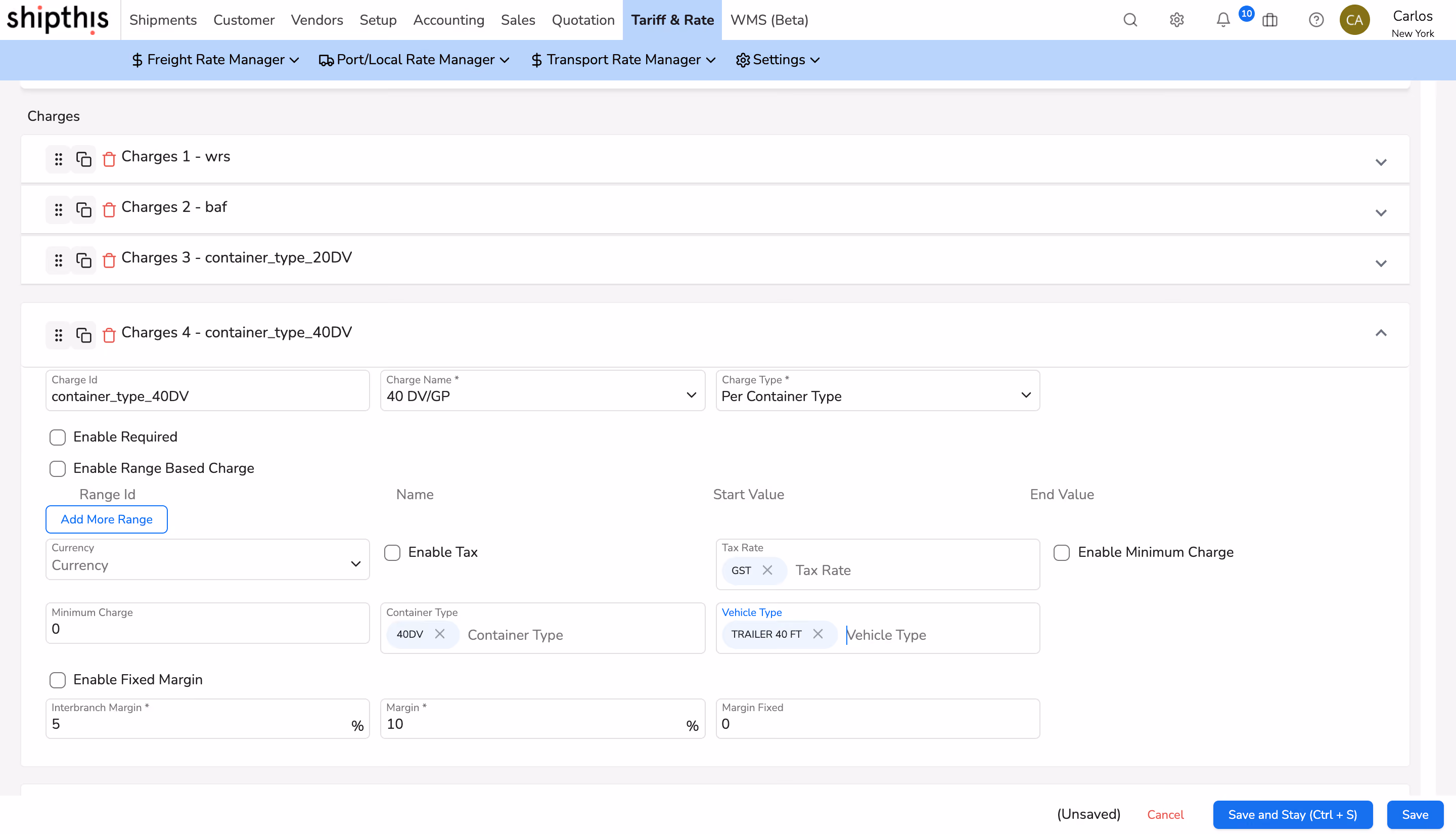Duplicate Charges 4 container_type_40DV
1456x834 pixels.
click(x=83, y=335)
